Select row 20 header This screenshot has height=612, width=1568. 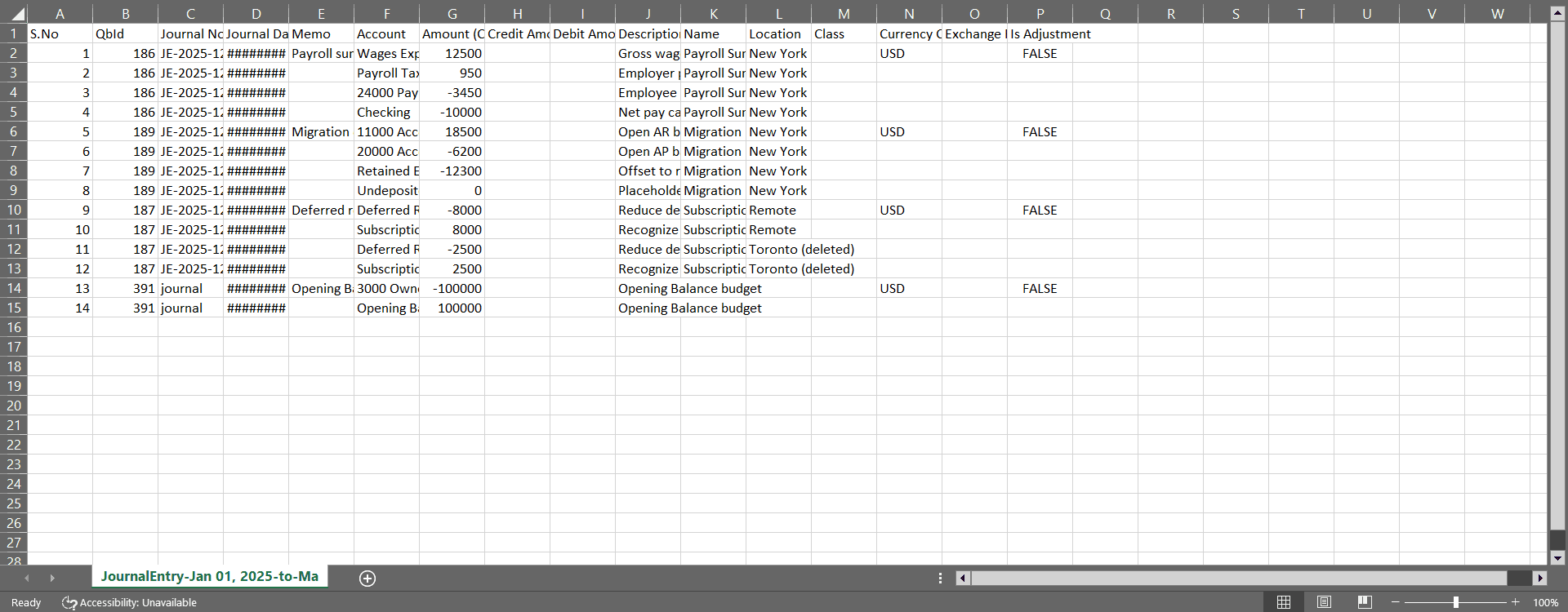tap(14, 406)
